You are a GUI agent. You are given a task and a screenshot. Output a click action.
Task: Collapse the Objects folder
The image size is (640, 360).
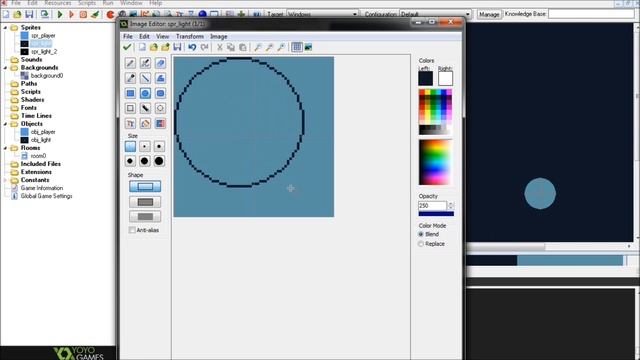(x=5, y=124)
